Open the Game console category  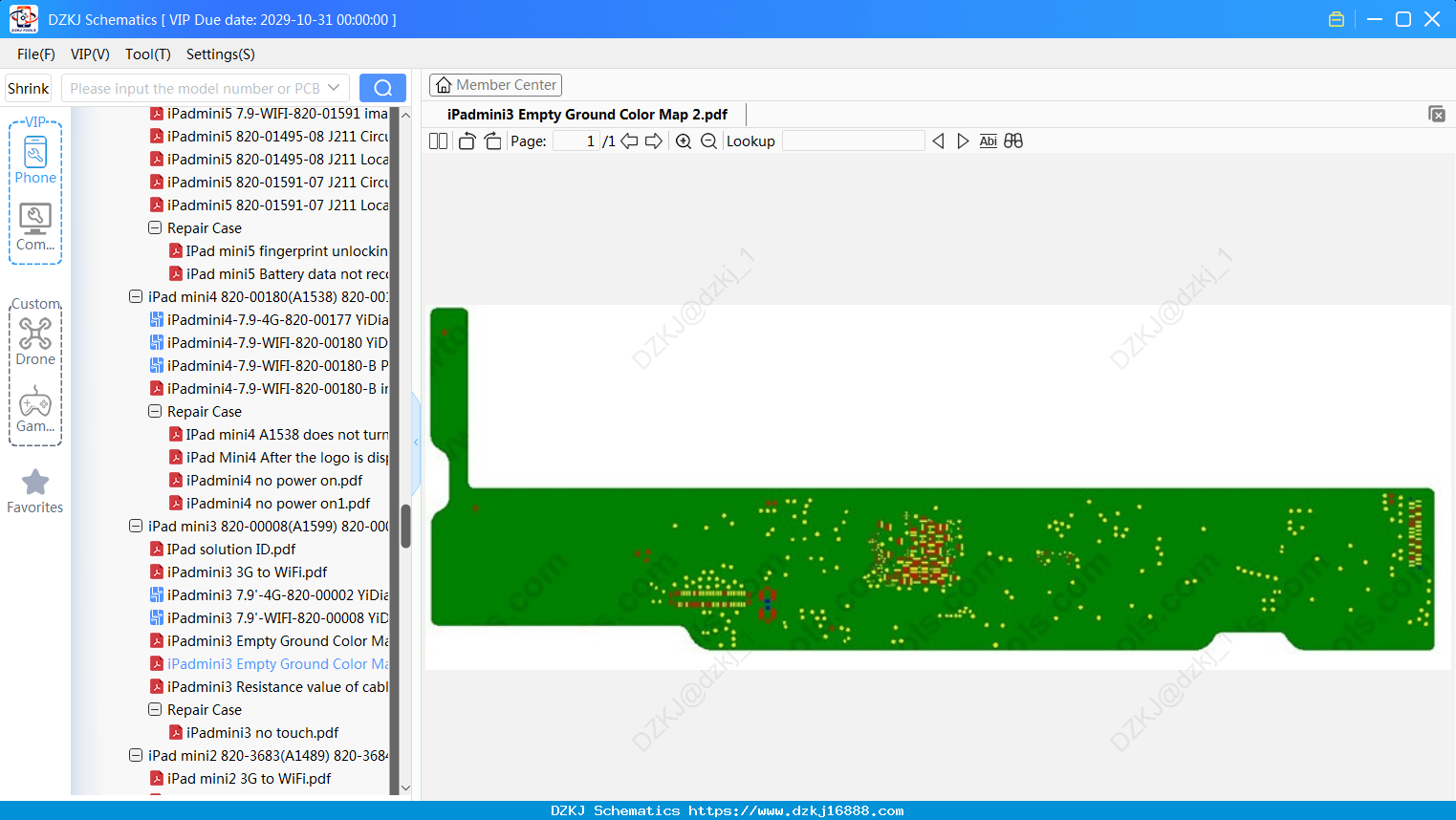coord(35,409)
